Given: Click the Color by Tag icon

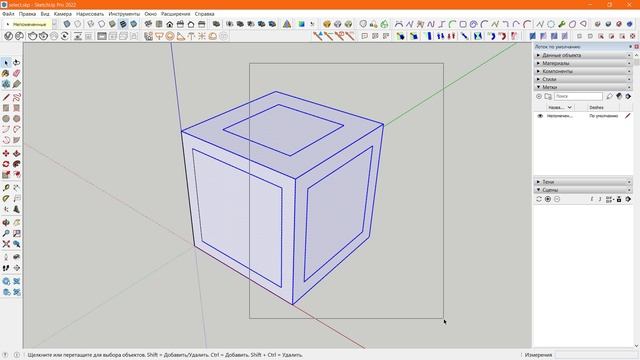Looking at the screenshot, I should click(x=619, y=96).
